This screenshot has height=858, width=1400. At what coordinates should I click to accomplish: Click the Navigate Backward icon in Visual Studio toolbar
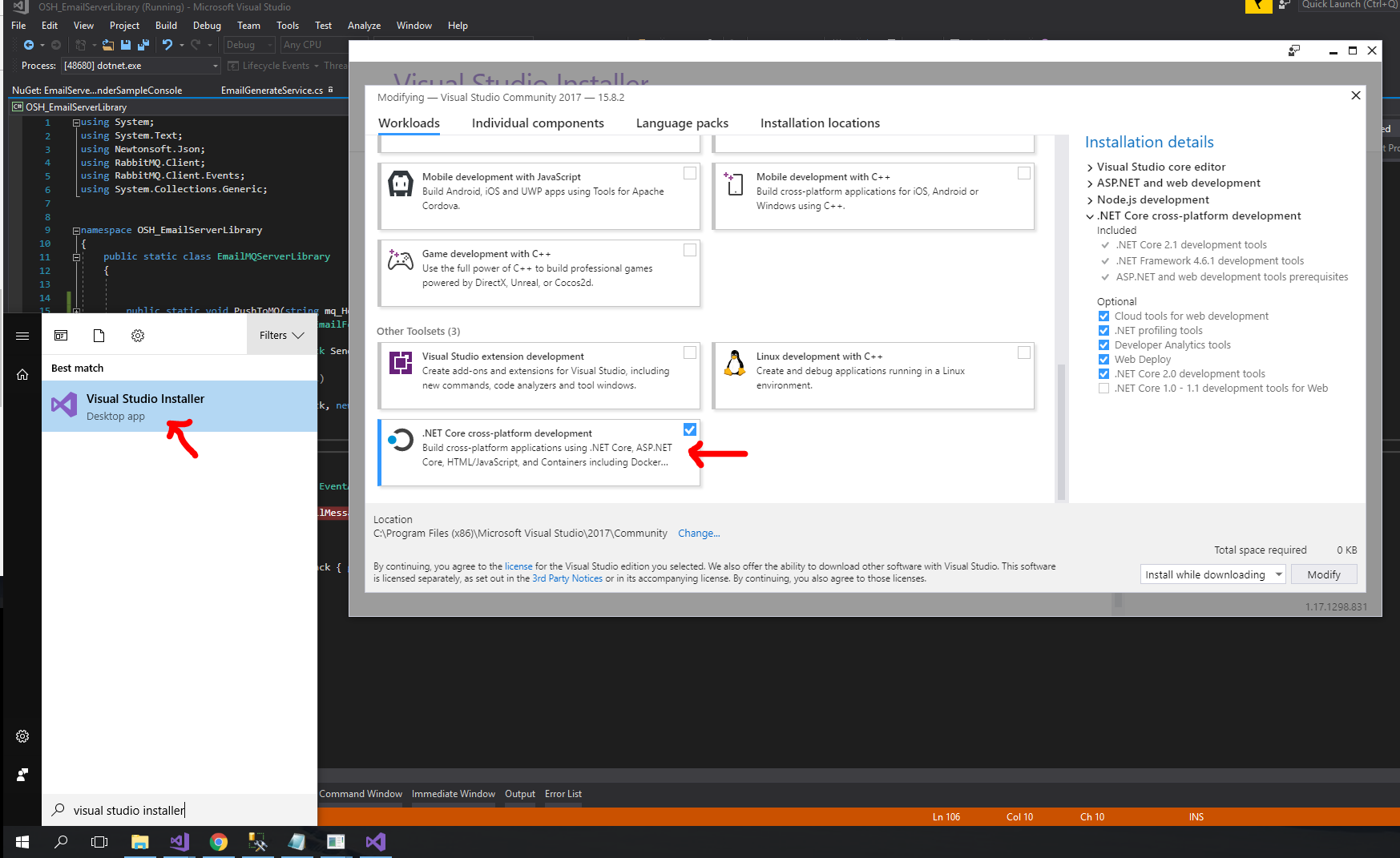(29, 45)
